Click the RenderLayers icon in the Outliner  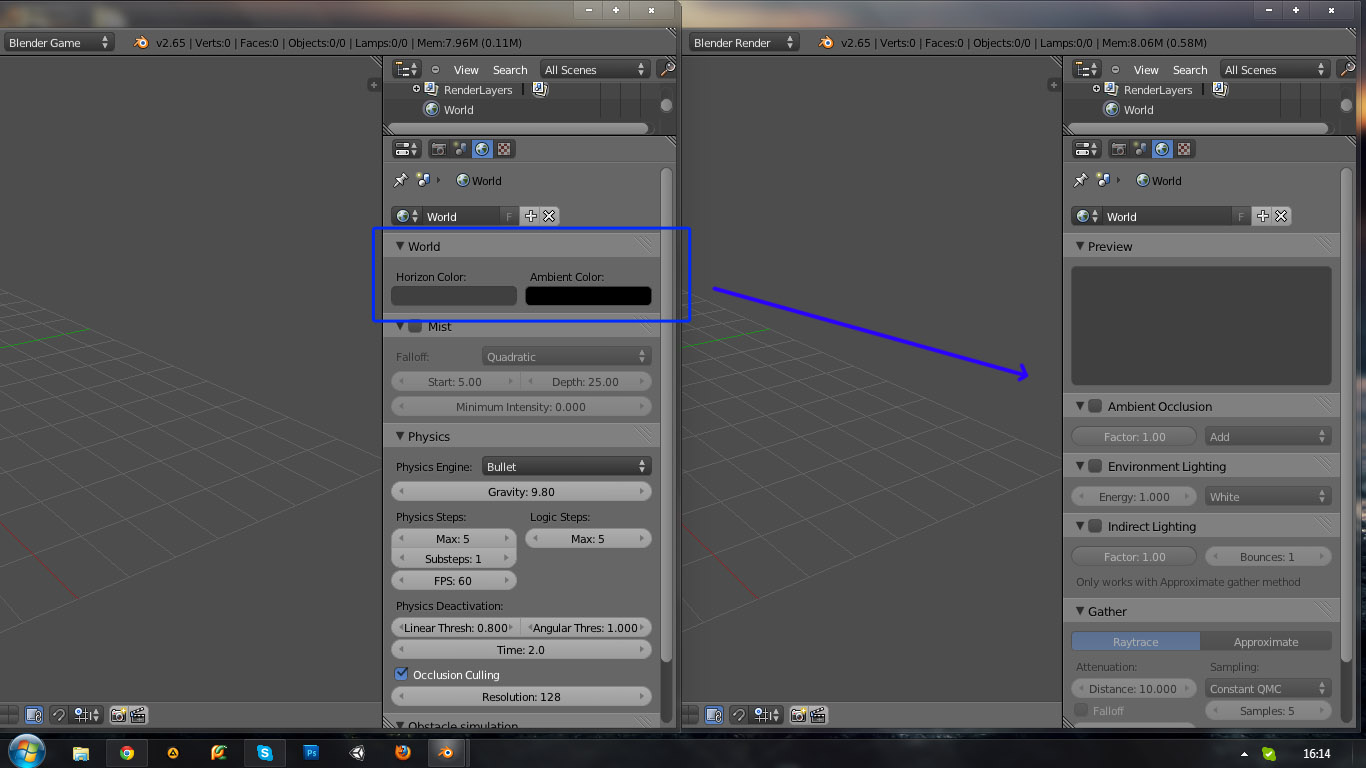tap(431, 89)
